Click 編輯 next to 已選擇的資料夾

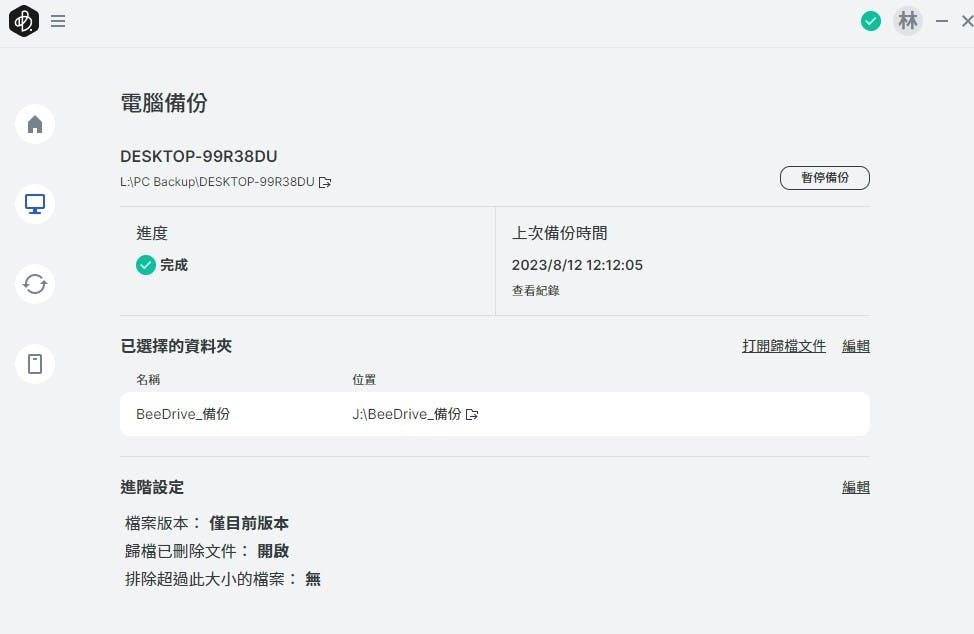(x=855, y=346)
